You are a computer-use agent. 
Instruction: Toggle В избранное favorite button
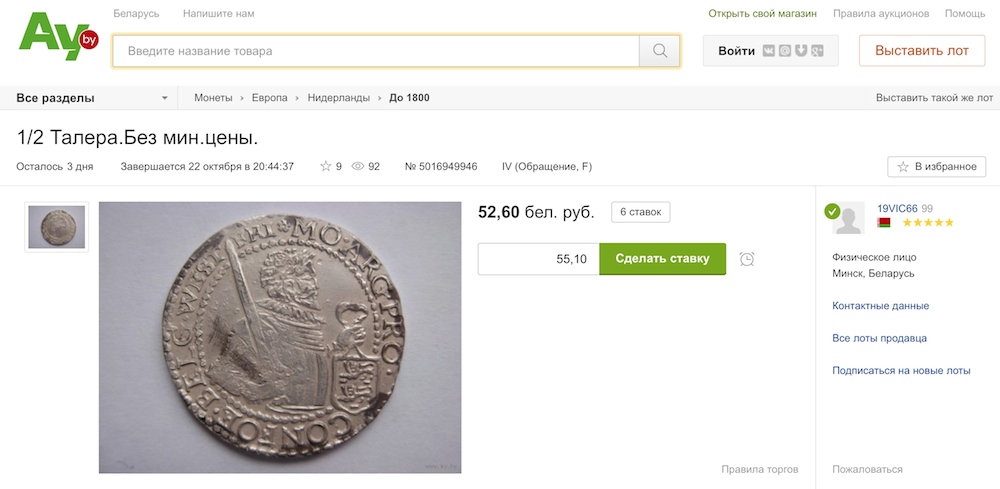pyautogui.click(x=937, y=166)
